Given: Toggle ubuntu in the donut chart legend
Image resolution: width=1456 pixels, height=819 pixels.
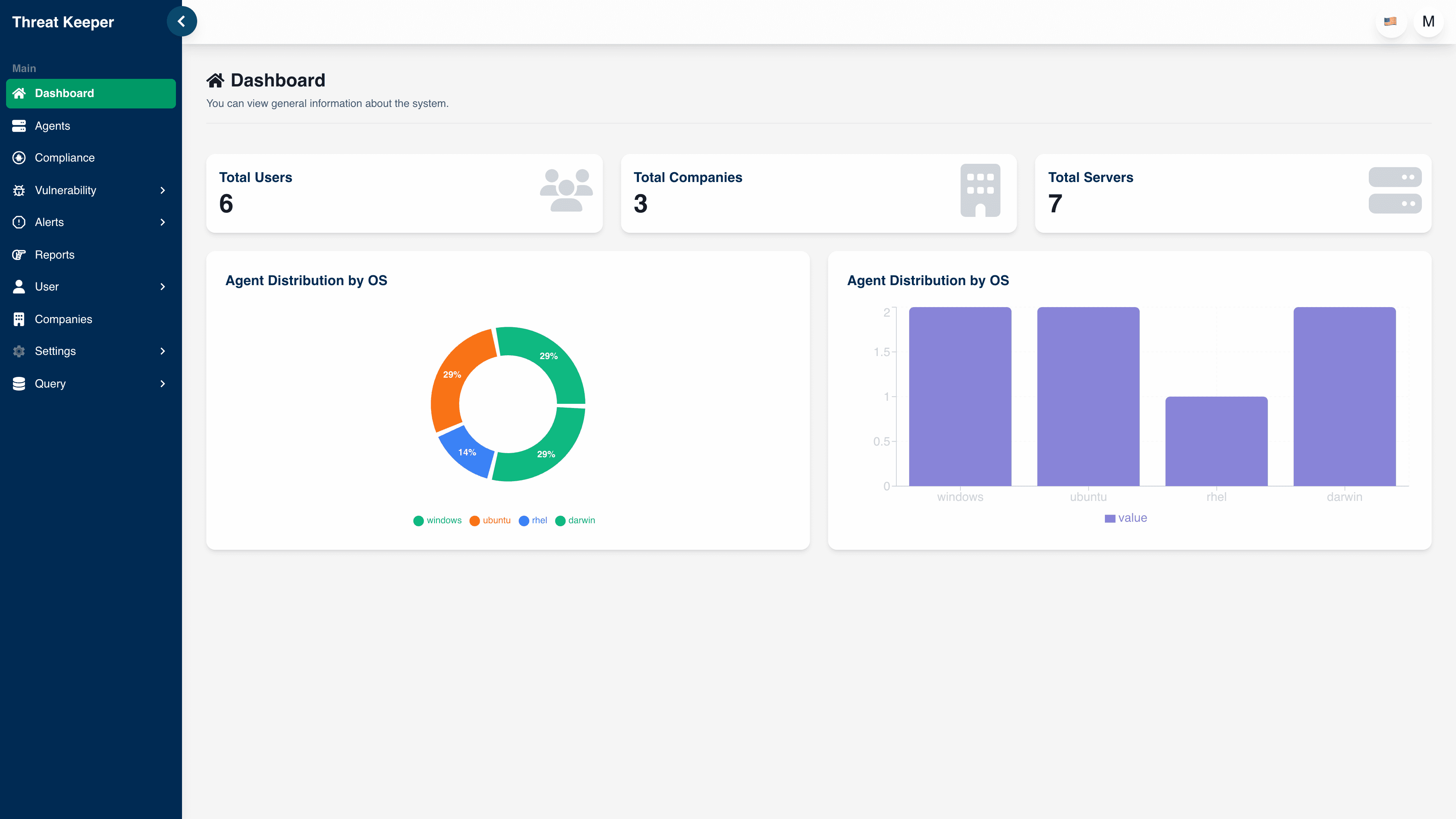Looking at the screenshot, I should [491, 521].
